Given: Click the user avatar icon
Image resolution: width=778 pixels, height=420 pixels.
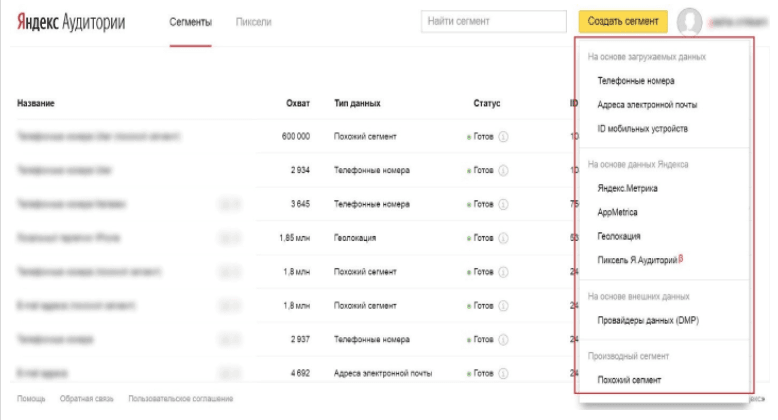Looking at the screenshot, I should 690,22.
